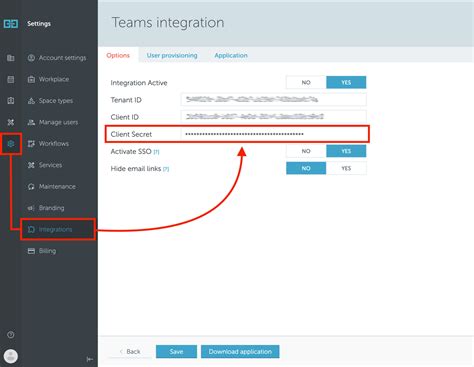Open the help question mark icon
Viewport: 474px width, 367px height.
(x=11, y=335)
